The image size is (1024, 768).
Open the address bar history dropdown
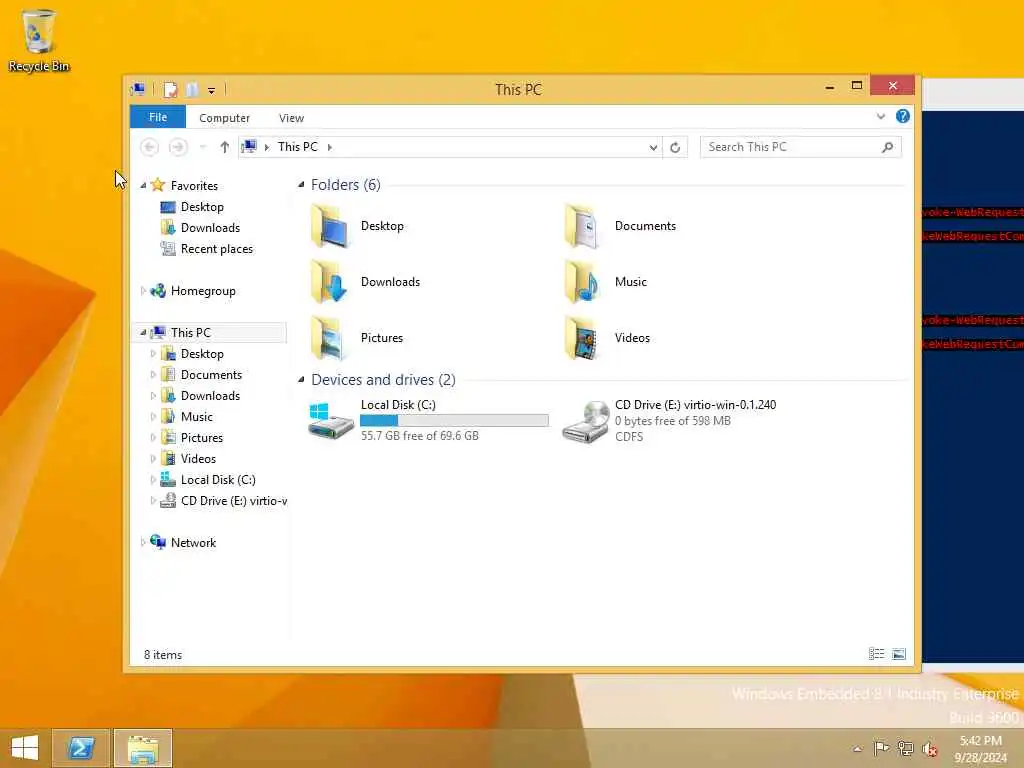pos(653,148)
